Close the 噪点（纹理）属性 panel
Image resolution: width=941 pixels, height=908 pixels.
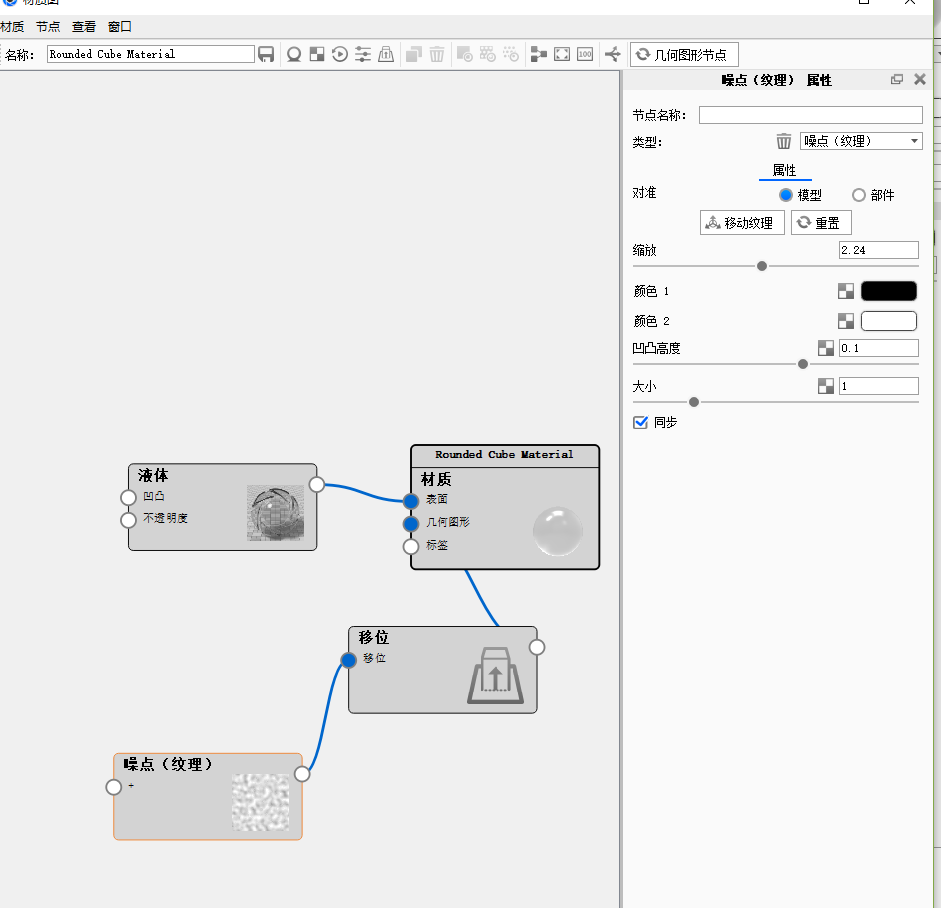[919, 79]
